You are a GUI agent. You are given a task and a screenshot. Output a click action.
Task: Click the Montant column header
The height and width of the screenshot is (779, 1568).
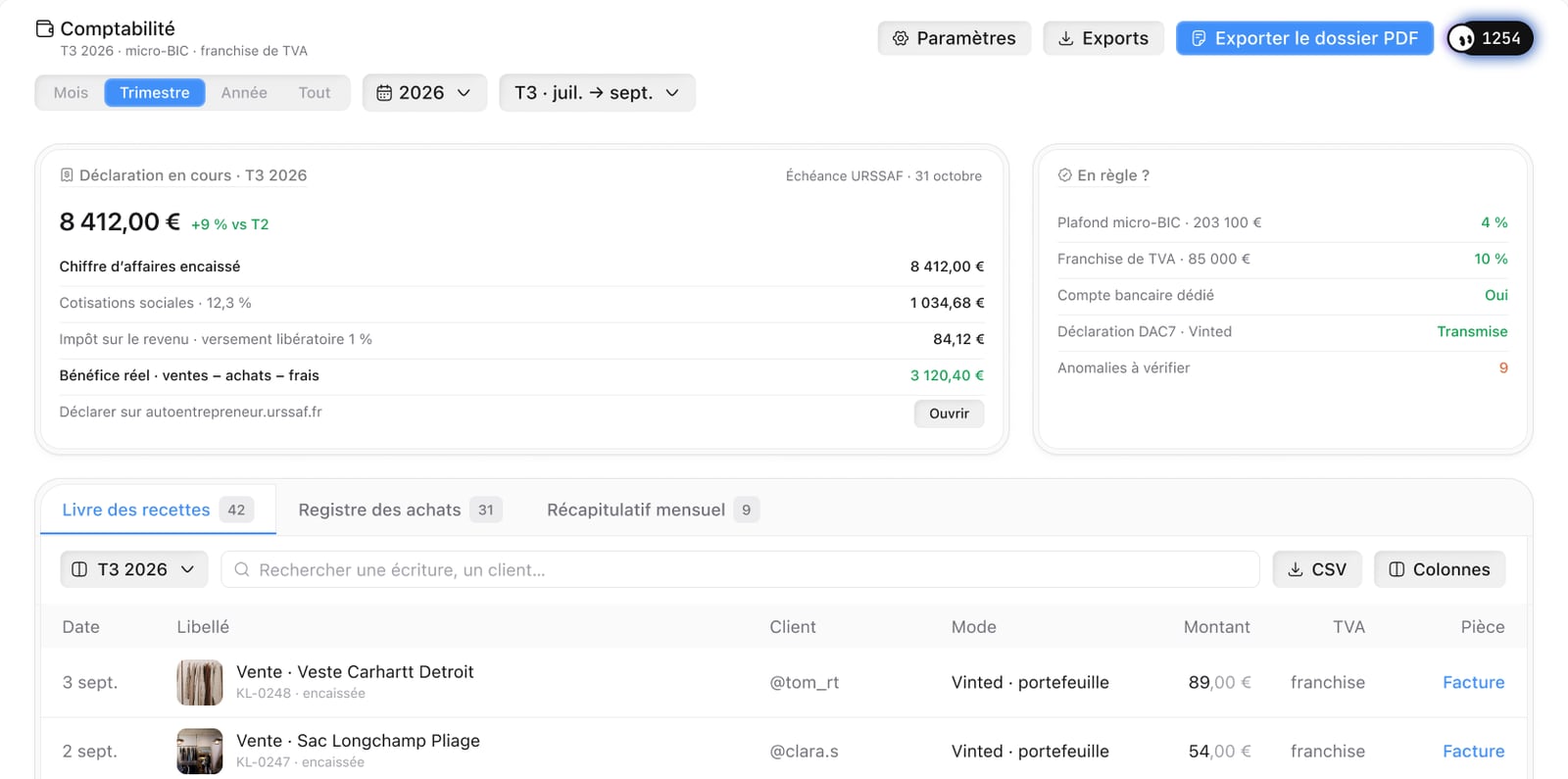pos(1216,627)
